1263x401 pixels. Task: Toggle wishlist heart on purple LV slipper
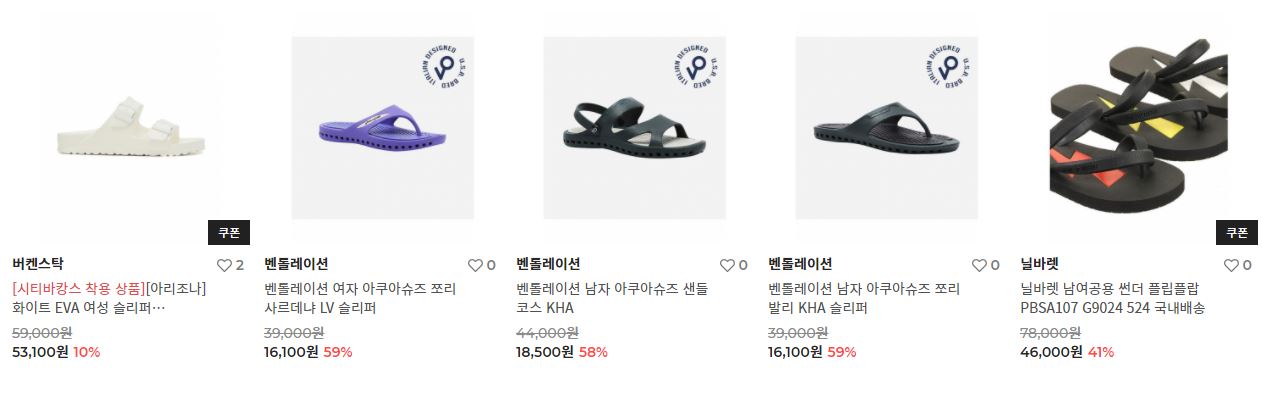tap(475, 265)
